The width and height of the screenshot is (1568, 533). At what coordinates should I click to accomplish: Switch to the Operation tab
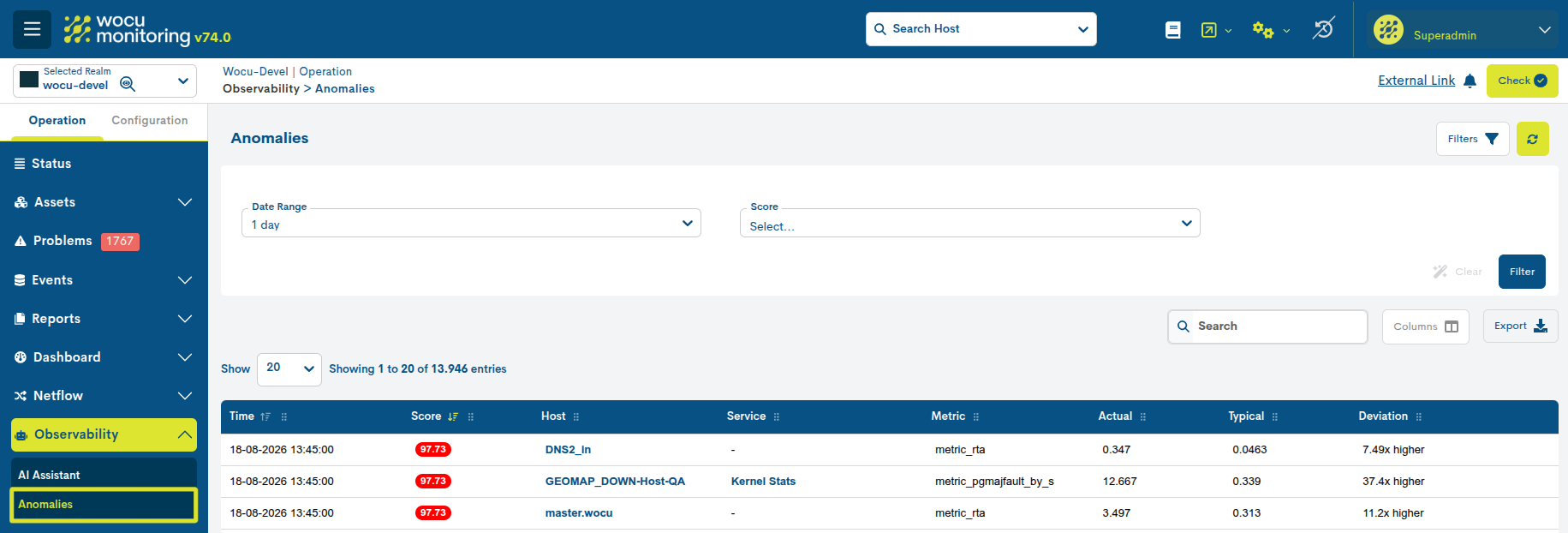click(57, 121)
